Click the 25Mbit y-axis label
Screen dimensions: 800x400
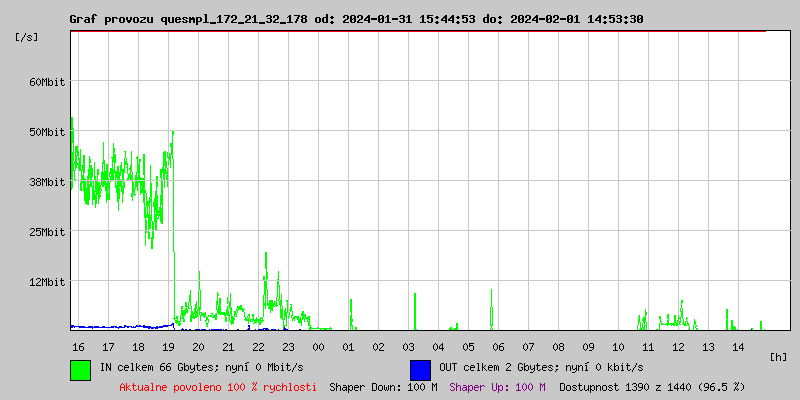pyautogui.click(x=46, y=231)
